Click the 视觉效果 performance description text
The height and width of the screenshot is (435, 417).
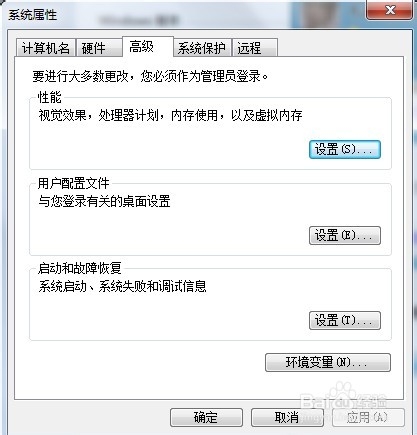pos(170,116)
